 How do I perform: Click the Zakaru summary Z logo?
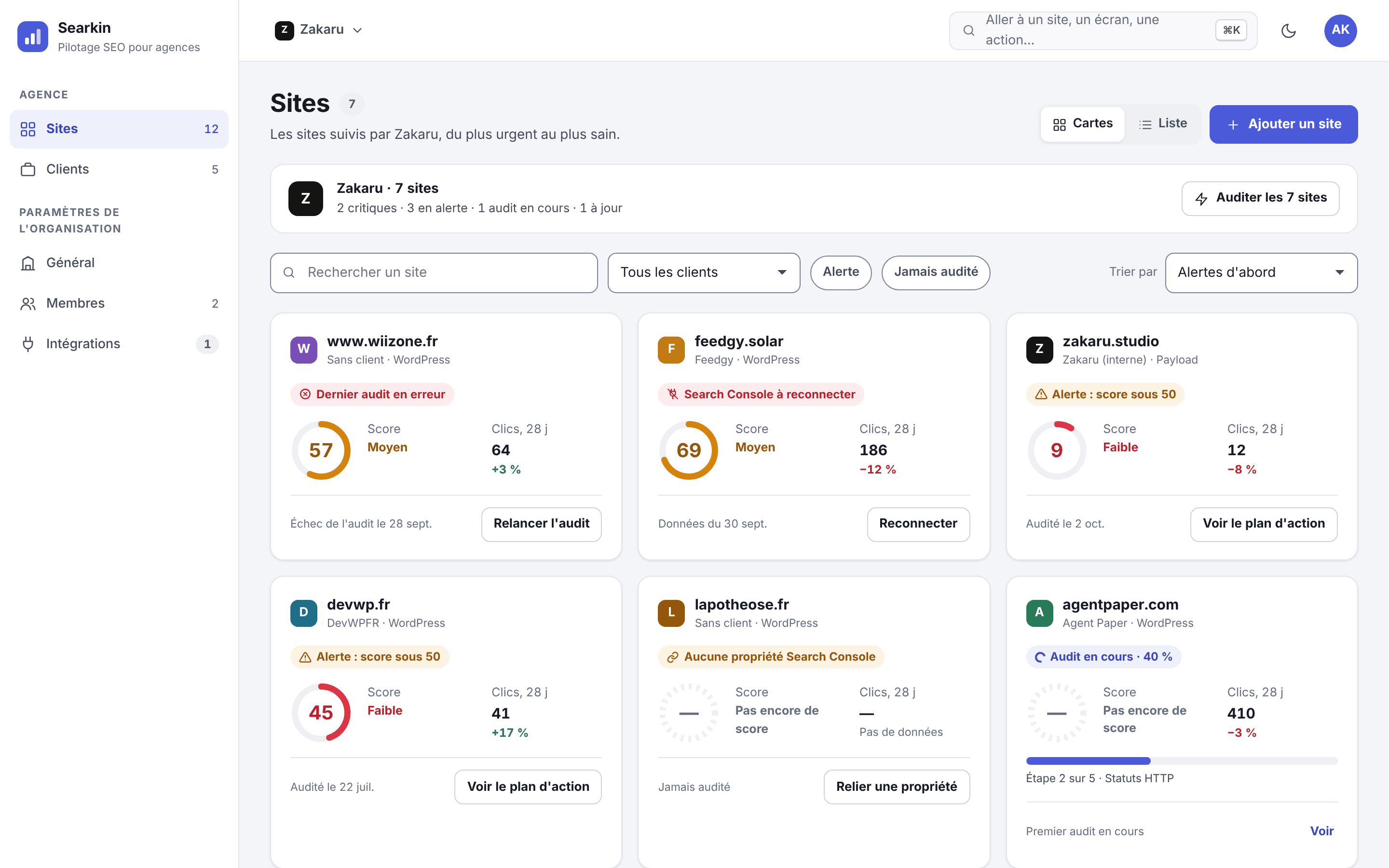[x=305, y=199]
